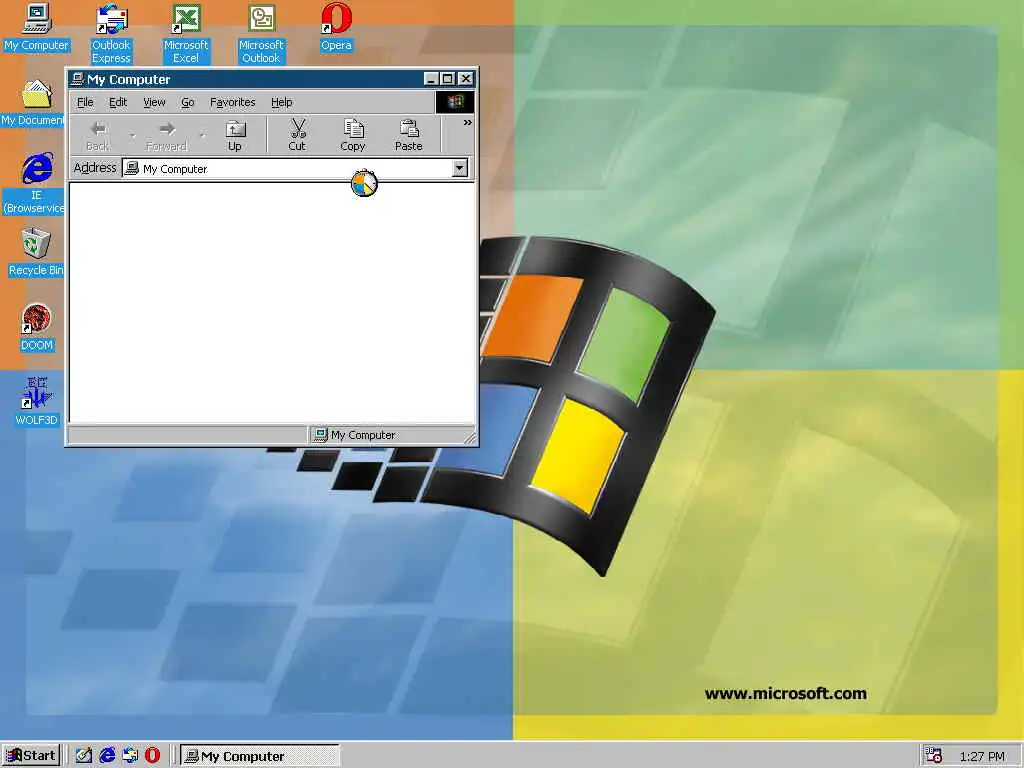The width and height of the screenshot is (1024, 768).
Task: Click the Show Desktop quick launch icon
Action: (84, 756)
